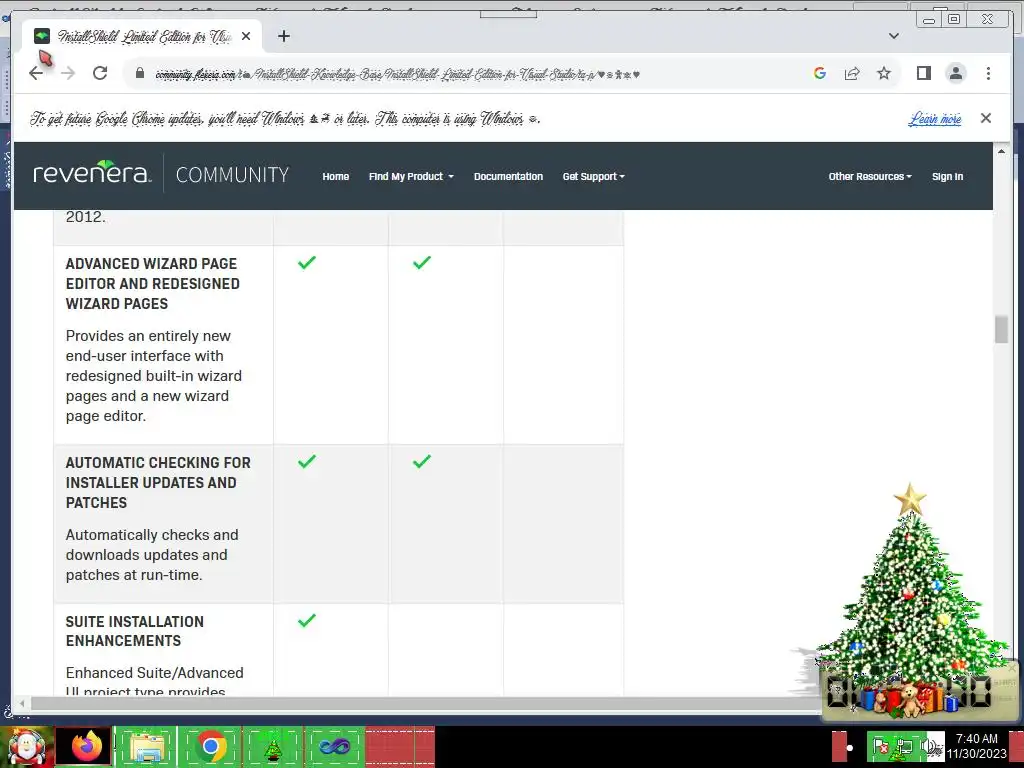This screenshot has width=1024, height=768.
Task: Click the horizontal scrollbar left arrow
Action: point(22,703)
